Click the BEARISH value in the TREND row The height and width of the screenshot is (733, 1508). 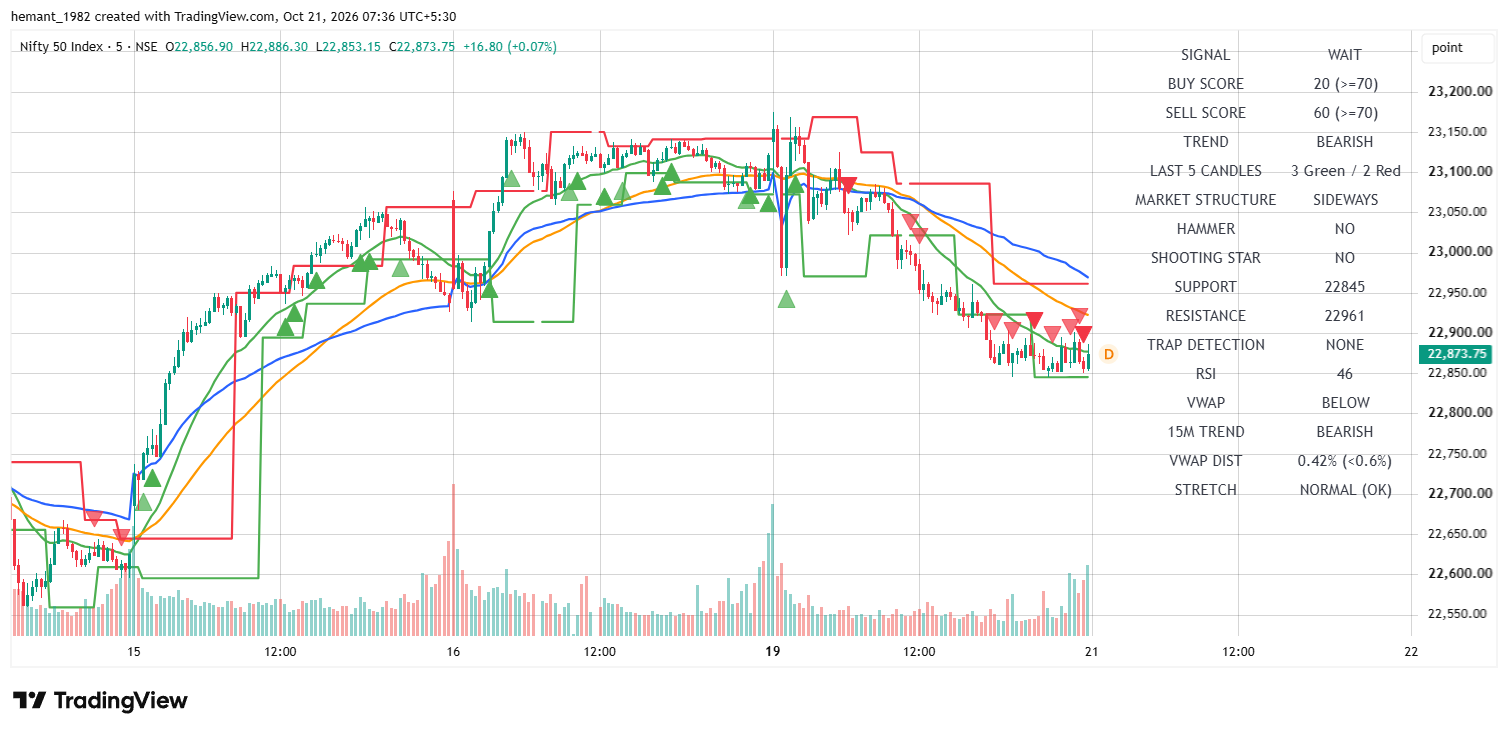click(1345, 142)
